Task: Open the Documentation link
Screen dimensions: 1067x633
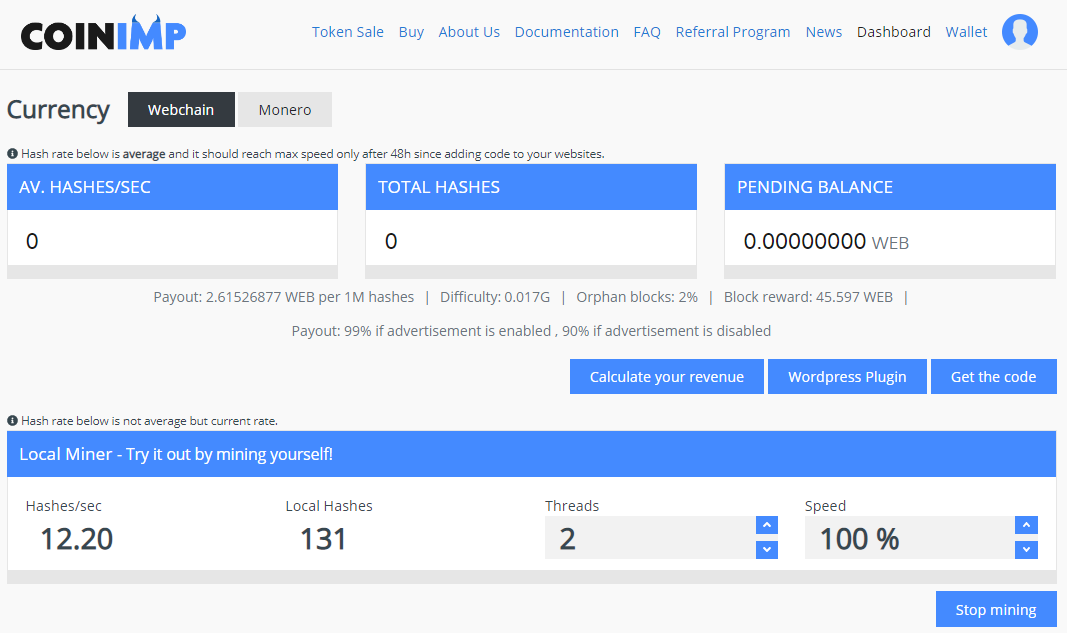Action: (566, 32)
